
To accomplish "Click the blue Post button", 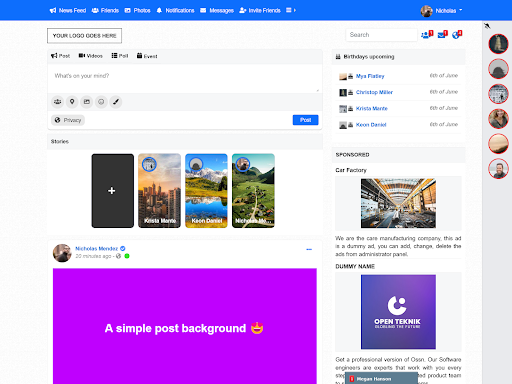I will click(305, 120).
